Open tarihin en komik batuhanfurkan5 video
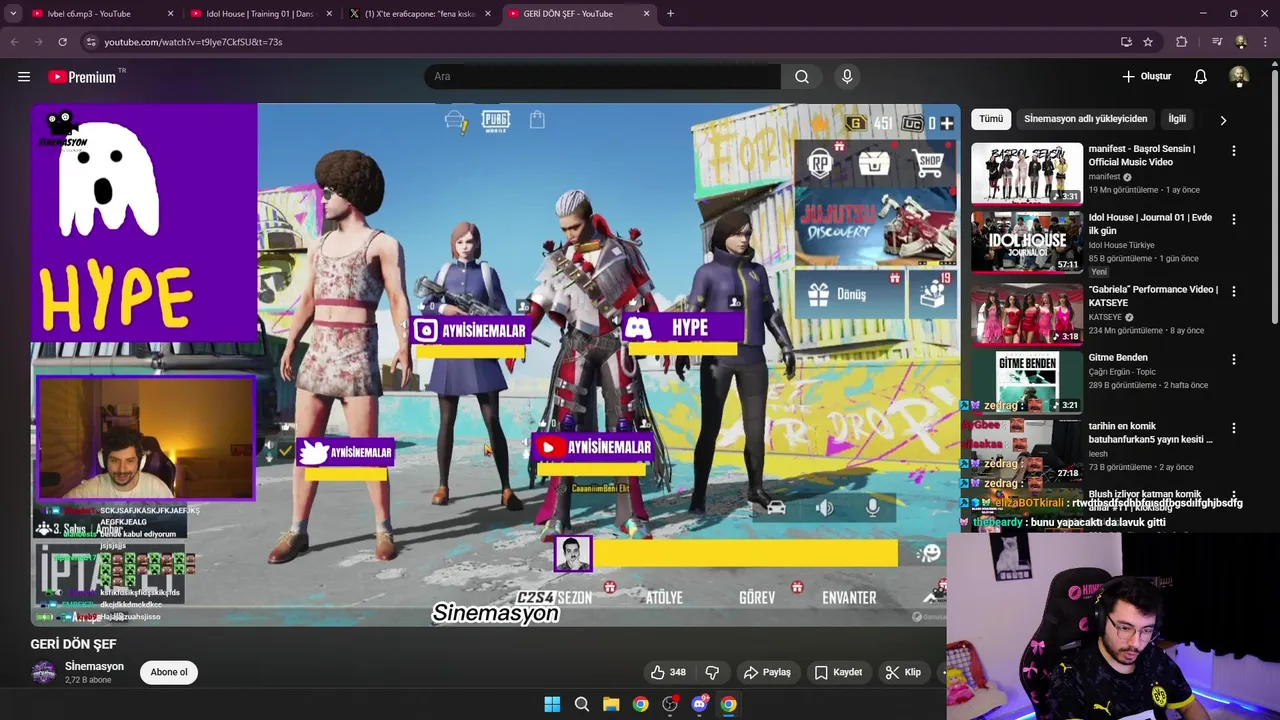The width and height of the screenshot is (1280, 720). pyautogui.click(x=1150, y=432)
